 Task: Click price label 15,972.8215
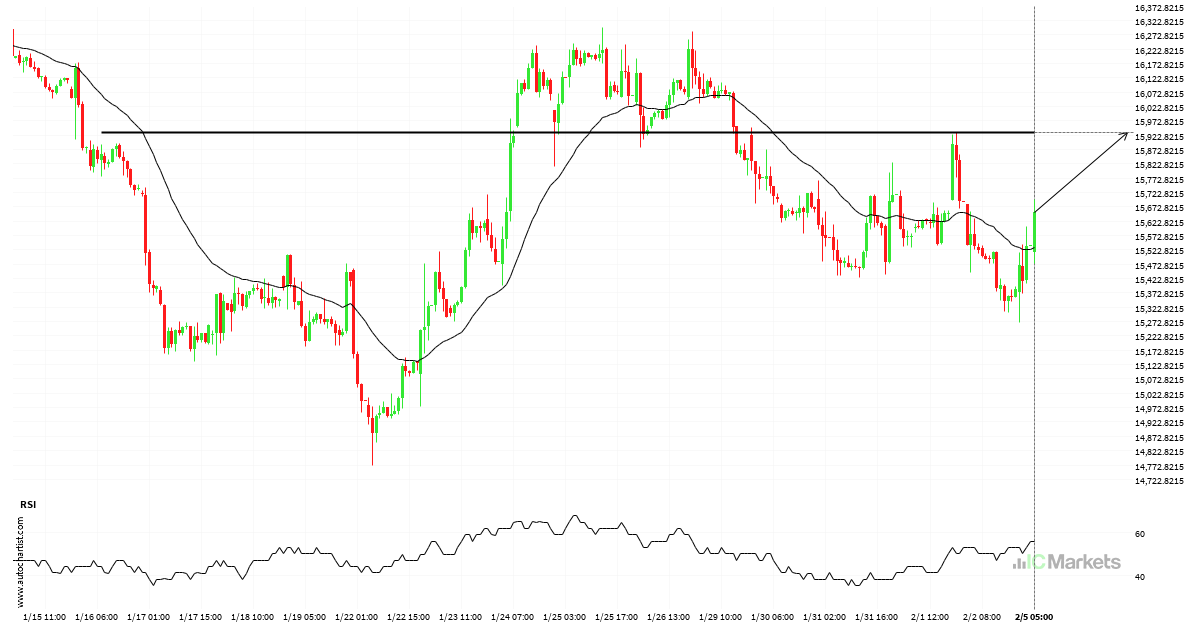point(1160,122)
